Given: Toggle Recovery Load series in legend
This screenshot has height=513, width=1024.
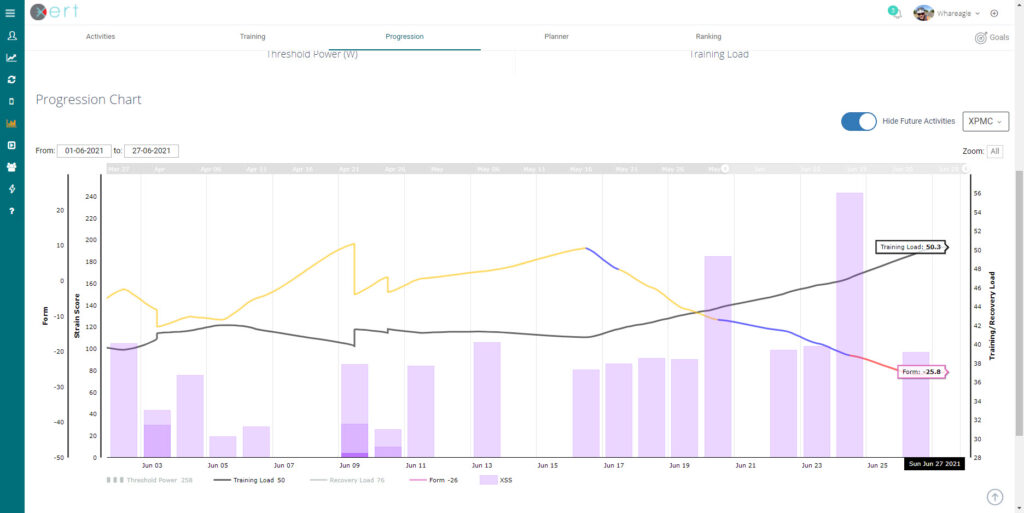Looking at the screenshot, I should 358,480.
